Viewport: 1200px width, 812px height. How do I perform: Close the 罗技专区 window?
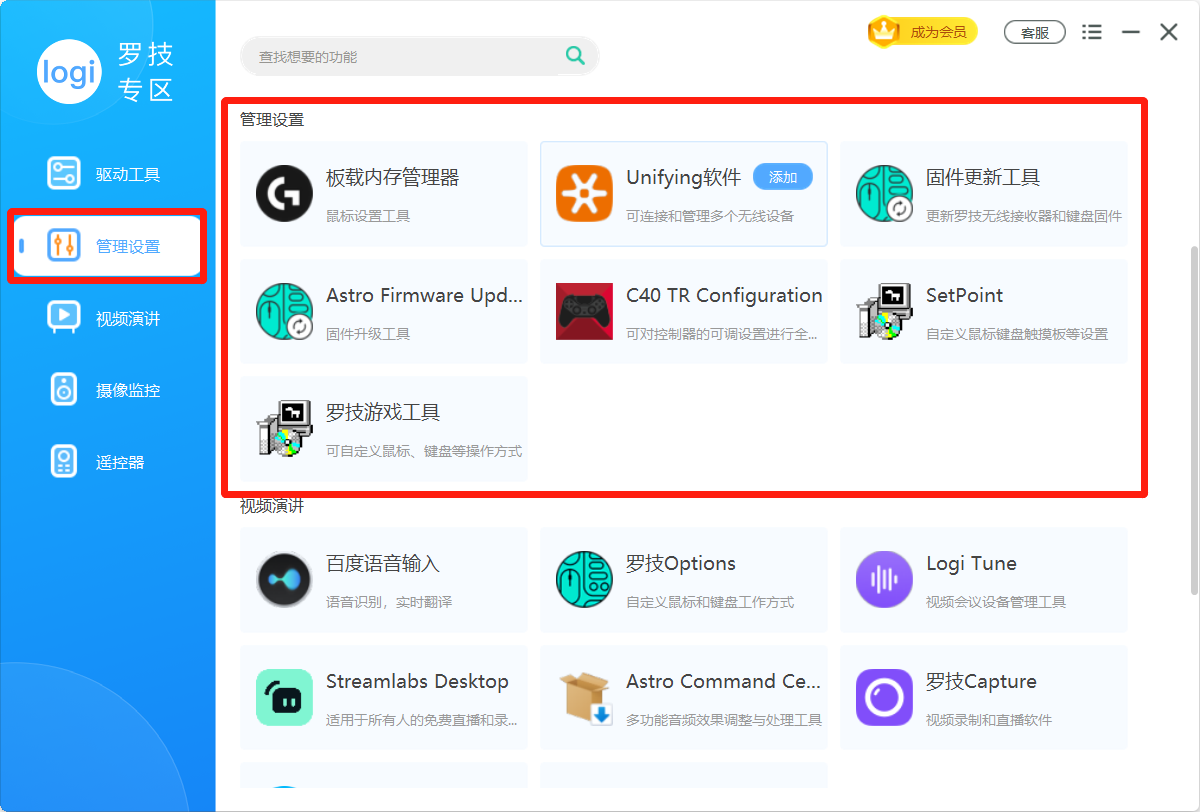(x=1168, y=32)
